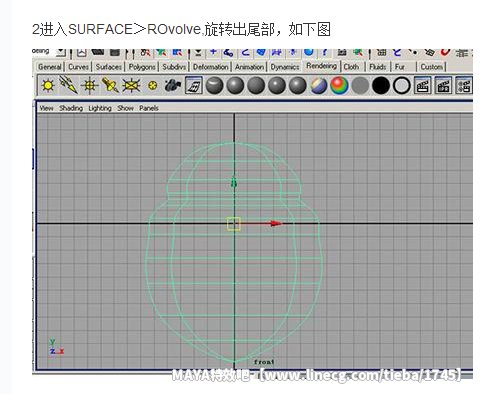Viewport: 503px width, 394px height.
Task: Switch to the Surfaces shelf tab
Action: tap(109, 67)
